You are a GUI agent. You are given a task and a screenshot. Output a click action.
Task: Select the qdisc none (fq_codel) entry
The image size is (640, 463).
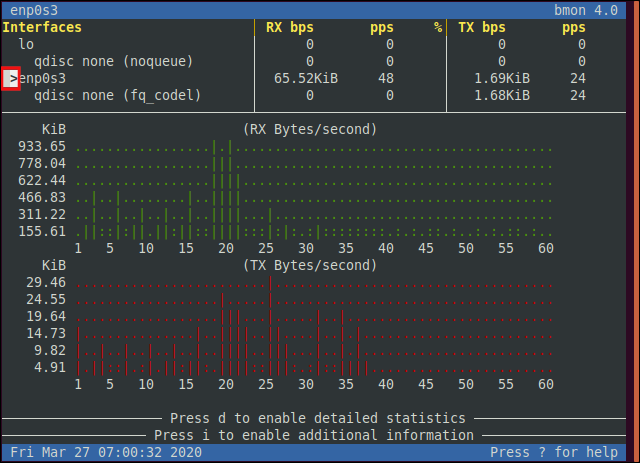pyautogui.click(x=117, y=96)
